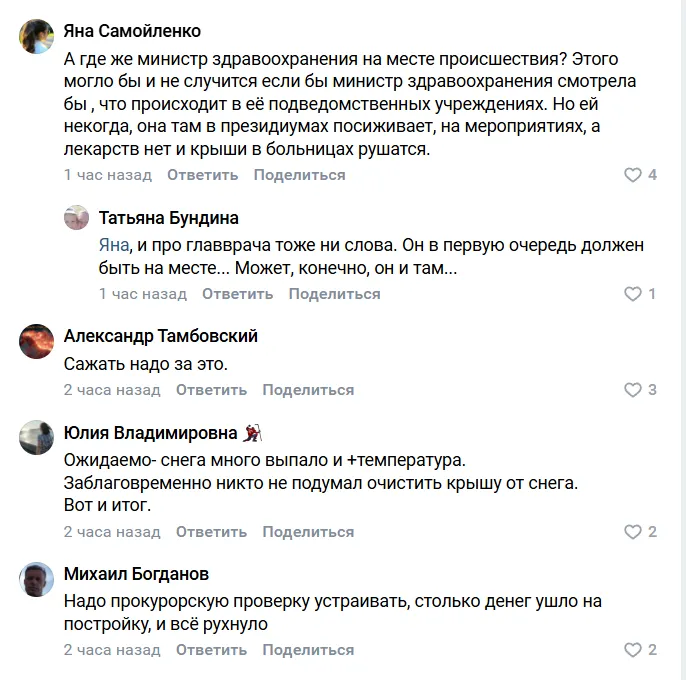Open Яна Самойленко's profile avatar

pos(37,37)
